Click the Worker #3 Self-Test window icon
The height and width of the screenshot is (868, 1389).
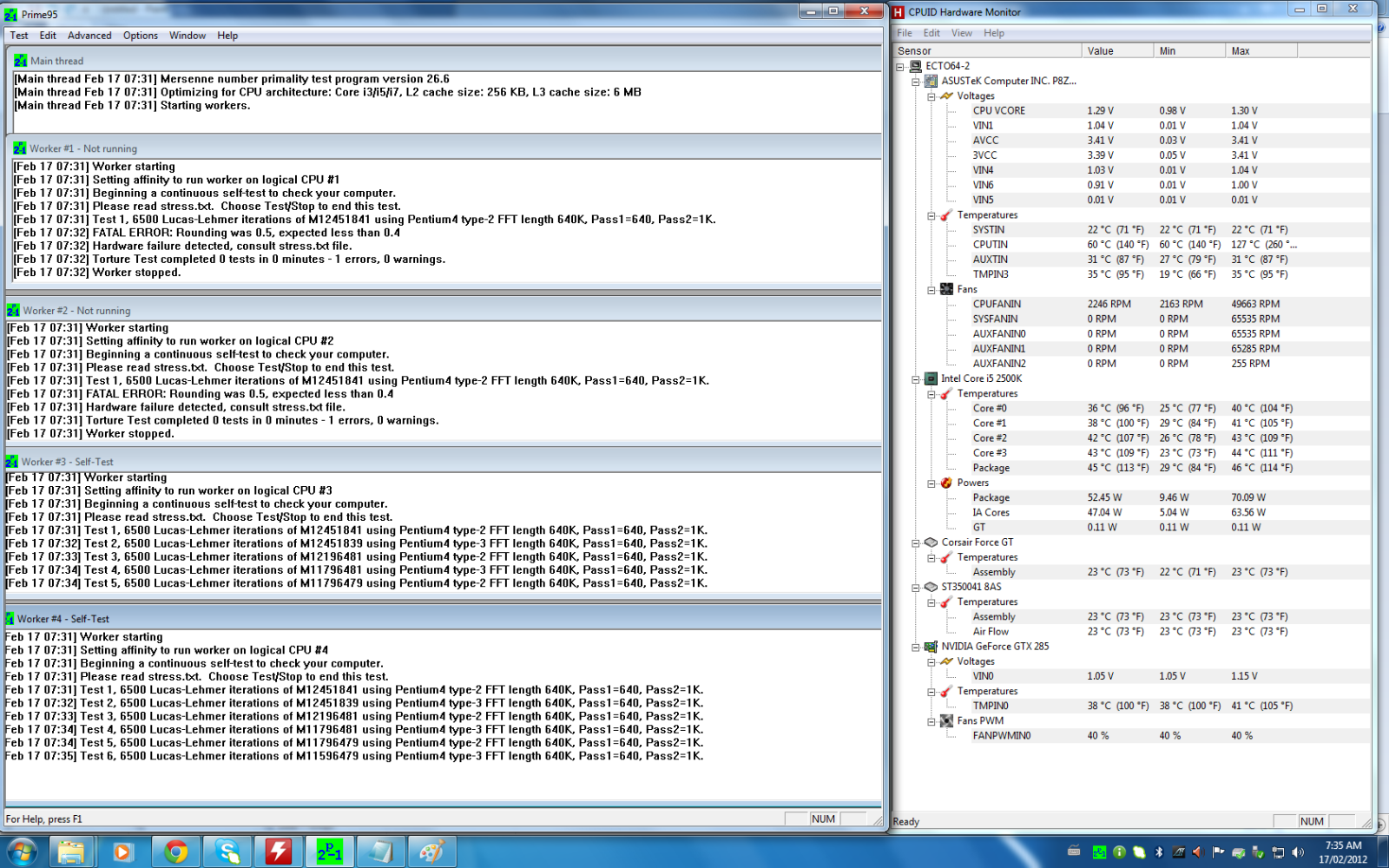[12, 462]
